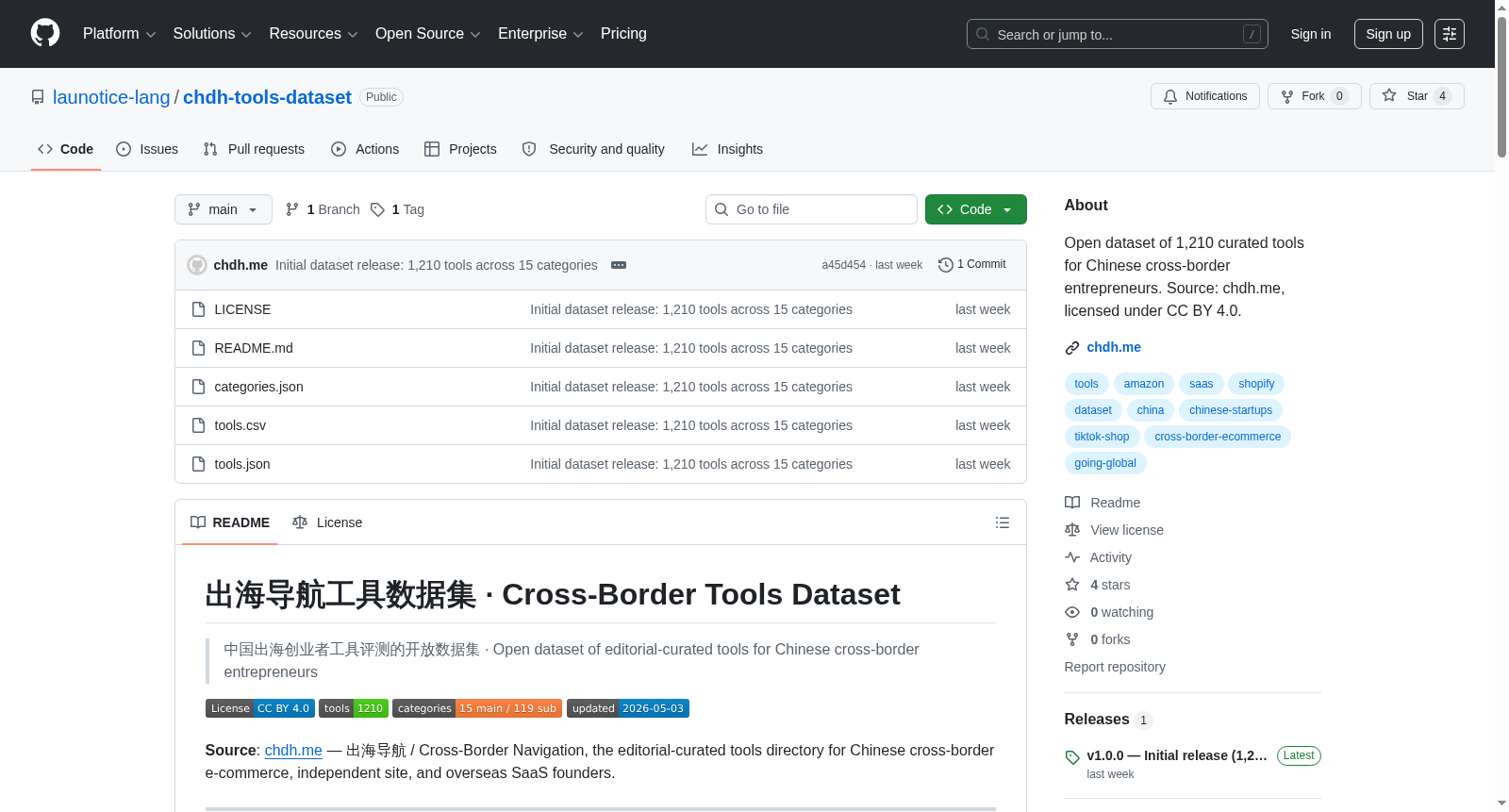Click the cross-border-ecommerce topic tag
1509x812 pixels.
[x=1218, y=437]
